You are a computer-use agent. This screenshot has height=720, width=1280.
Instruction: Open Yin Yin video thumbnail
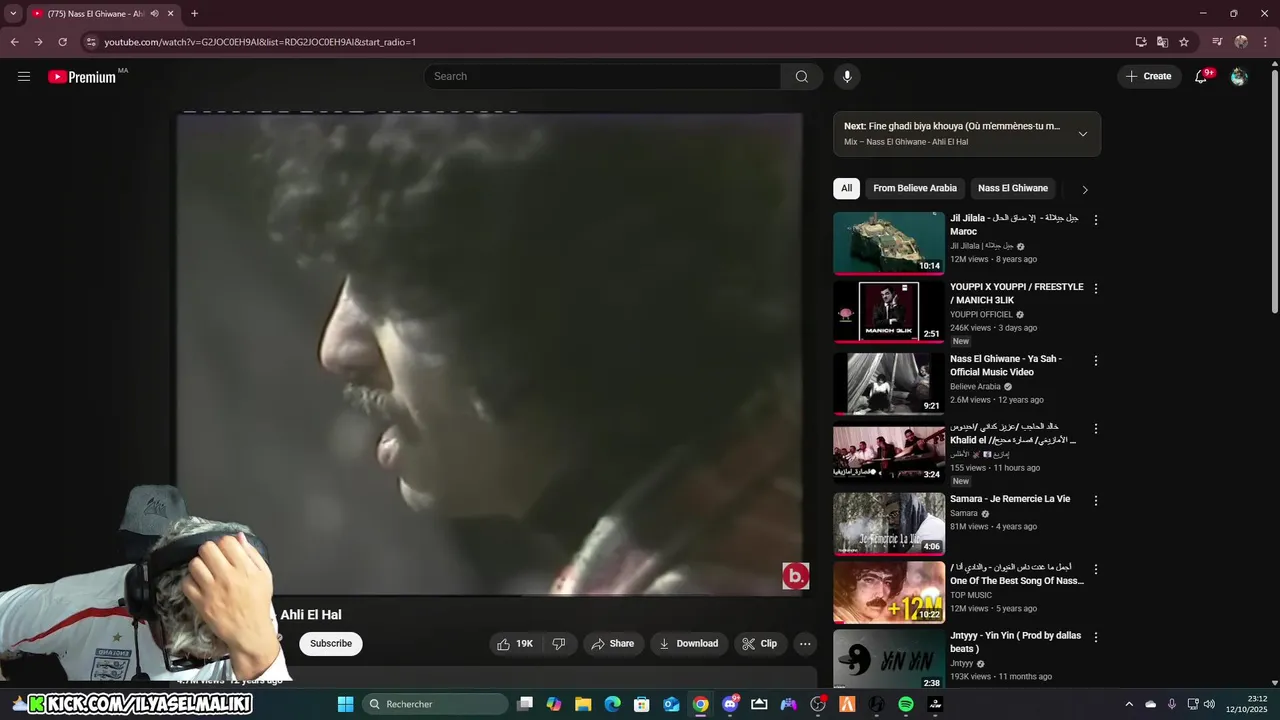pyautogui.click(x=889, y=660)
